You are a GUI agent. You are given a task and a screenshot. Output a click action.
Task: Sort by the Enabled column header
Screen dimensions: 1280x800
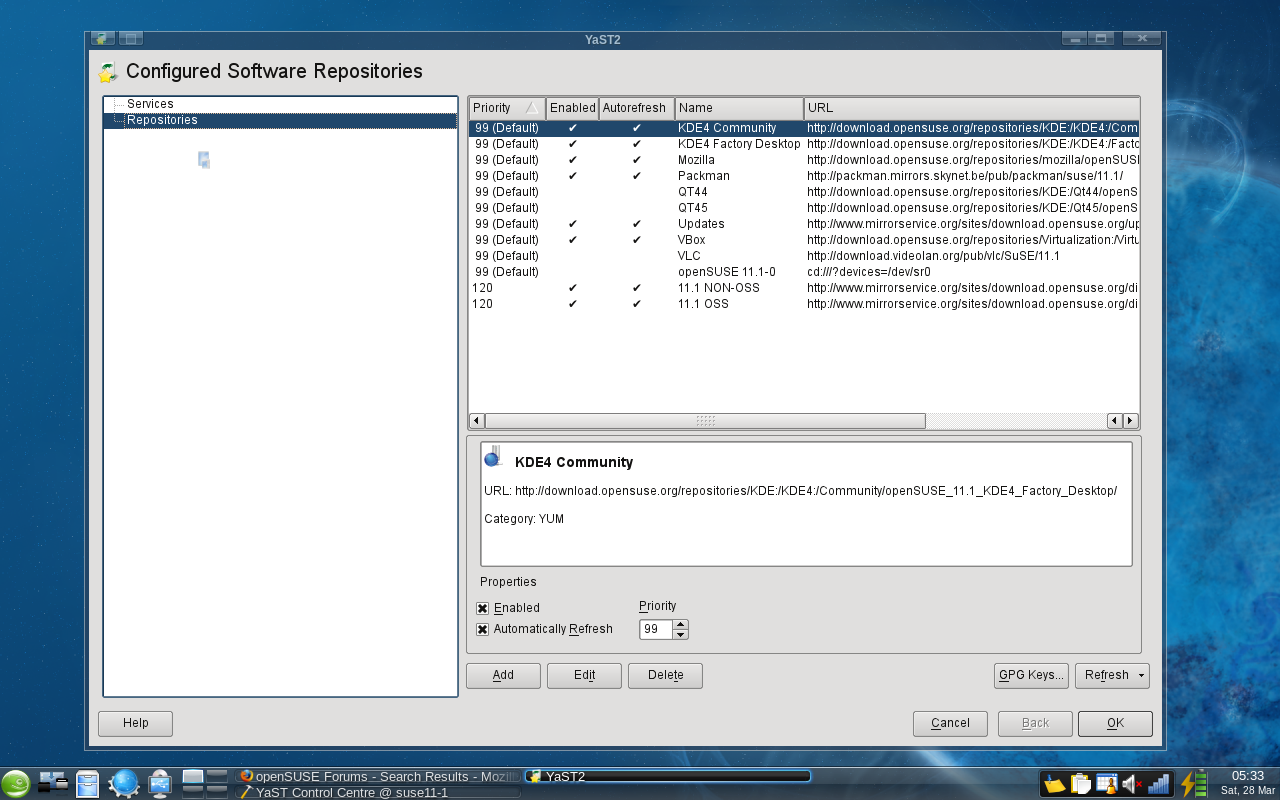[x=572, y=108]
